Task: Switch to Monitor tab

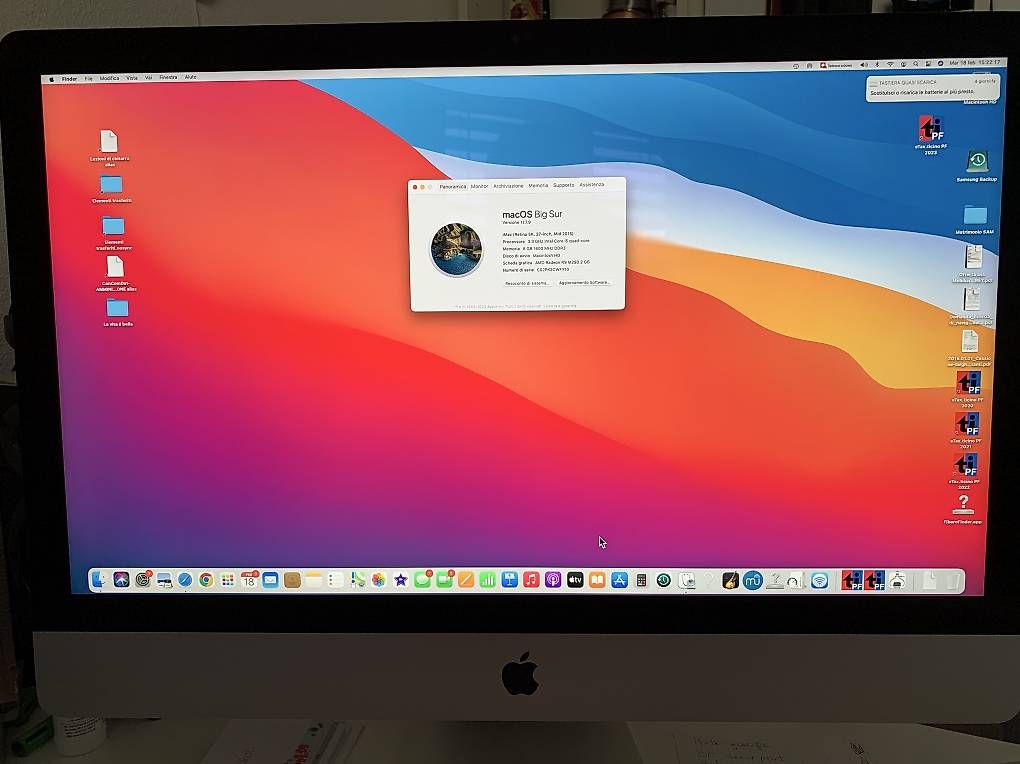Action: pyautogui.click(x=479, y=186)
